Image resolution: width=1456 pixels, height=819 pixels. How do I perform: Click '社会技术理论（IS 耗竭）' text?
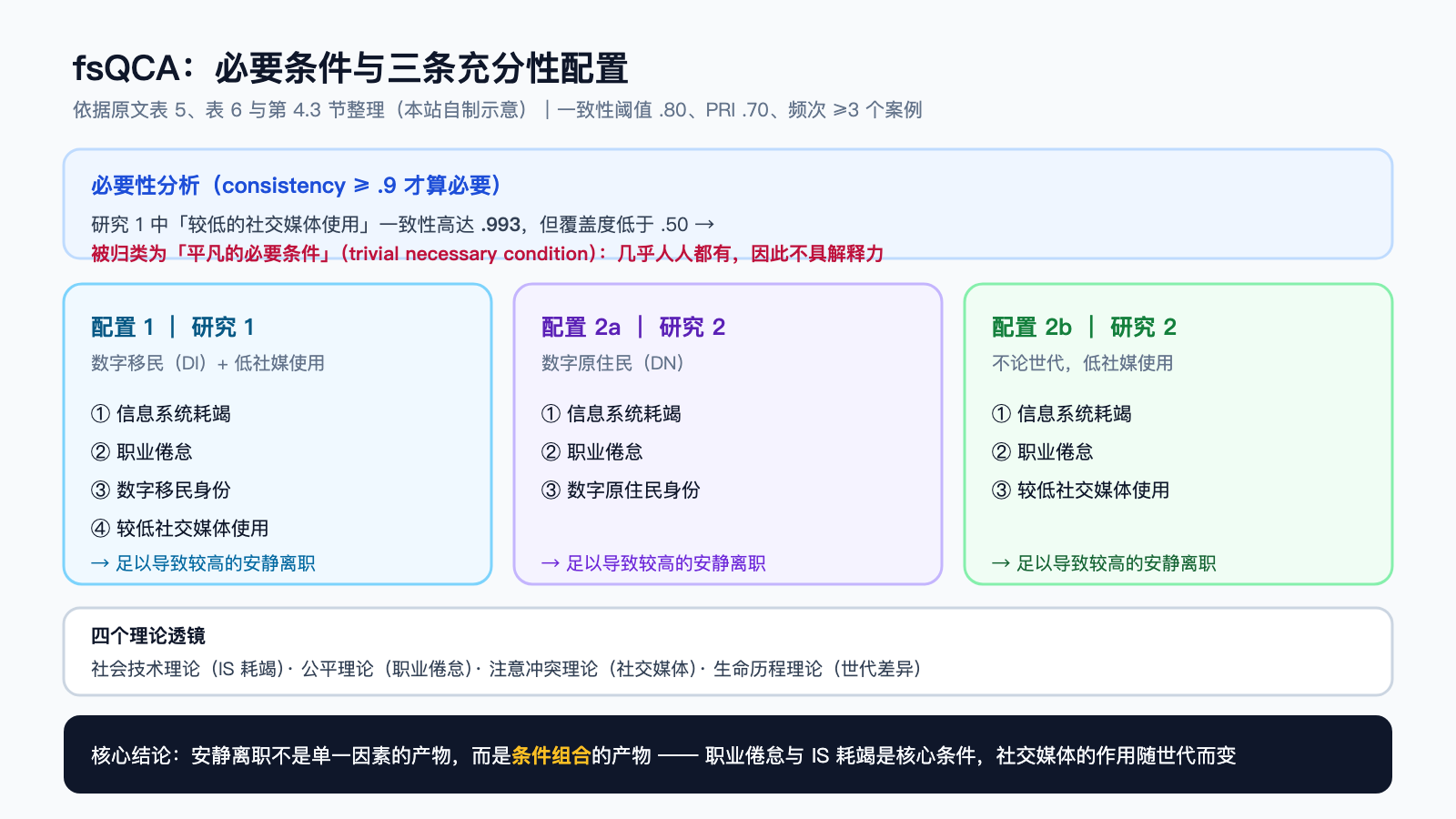[x=188, y=669]
